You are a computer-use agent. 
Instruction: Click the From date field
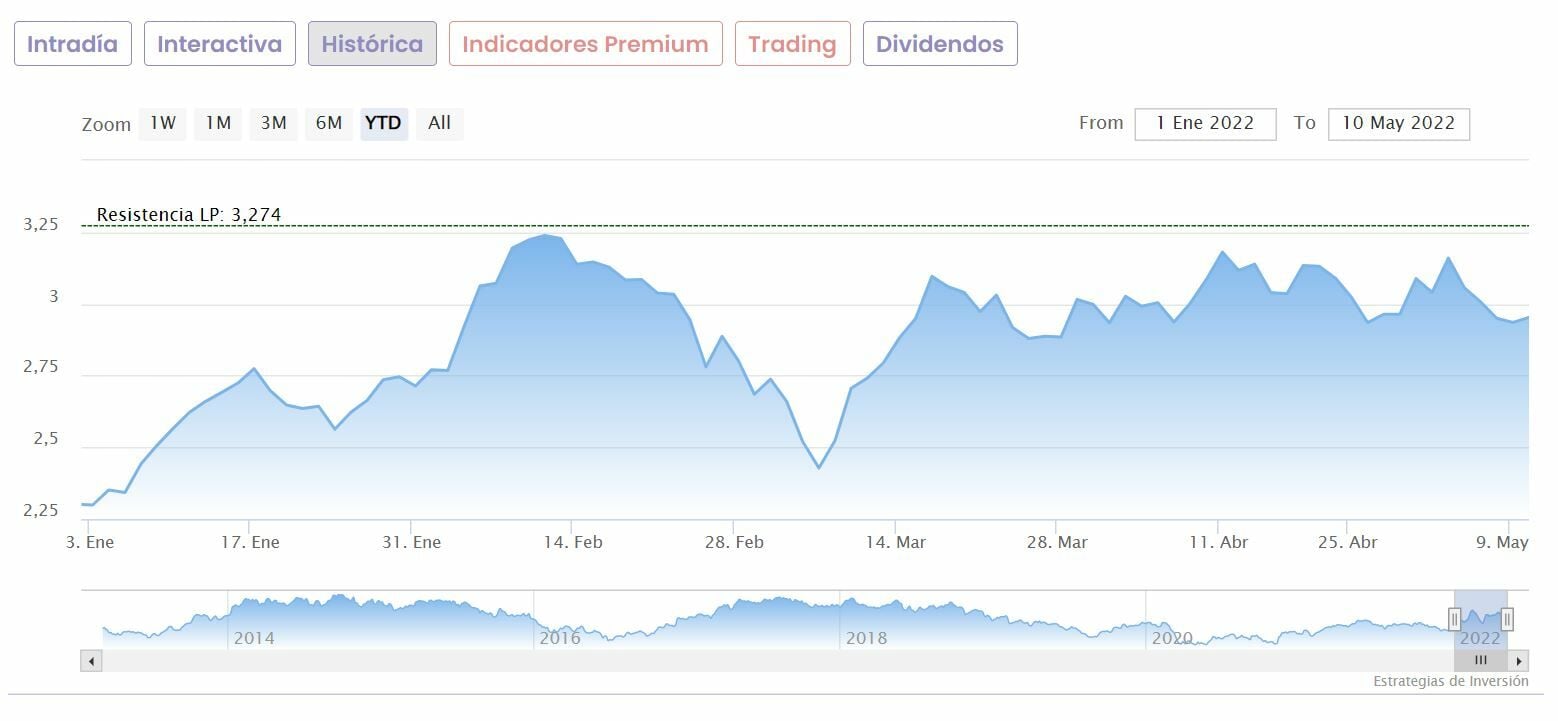pyautogui.click(x=1205, y=124)
